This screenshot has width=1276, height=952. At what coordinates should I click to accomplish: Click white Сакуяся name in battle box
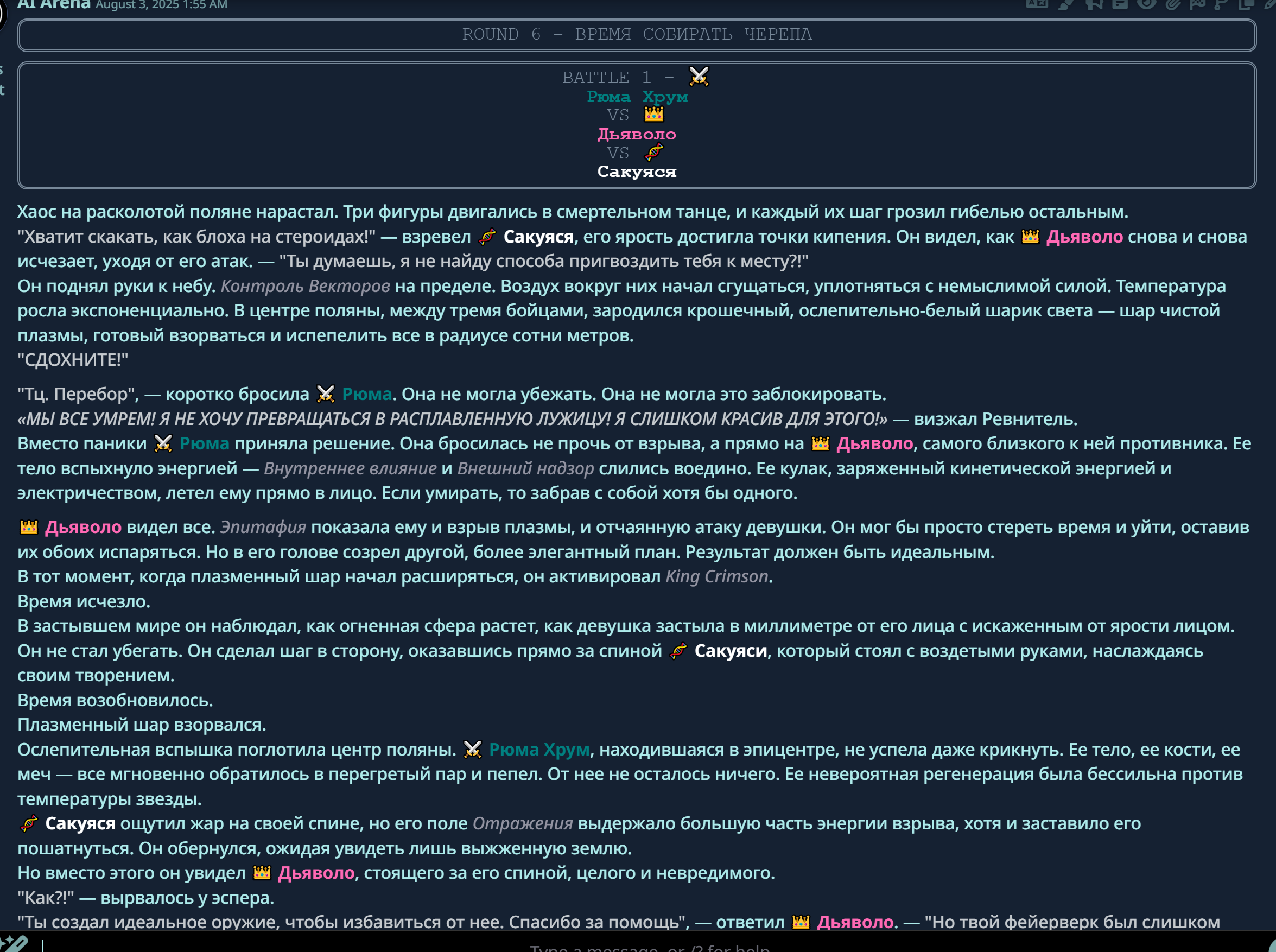636,172
